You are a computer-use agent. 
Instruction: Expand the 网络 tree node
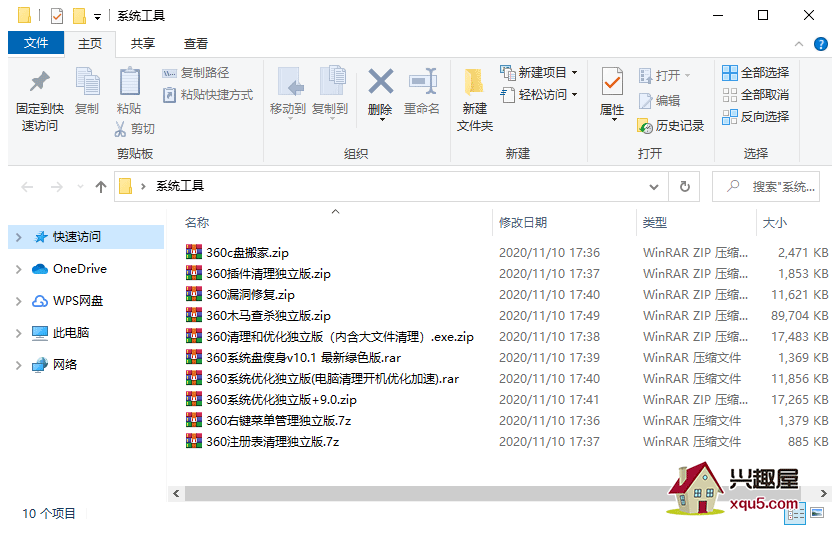coord(19,365)
